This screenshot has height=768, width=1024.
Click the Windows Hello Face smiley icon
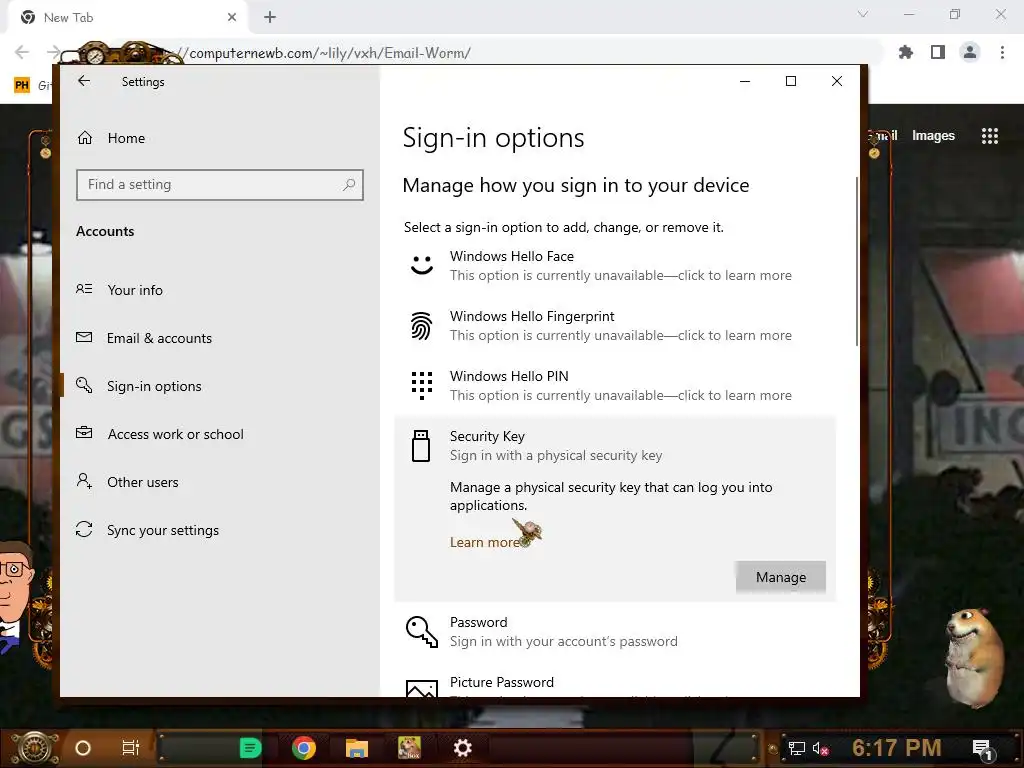click(x=422, y=264)
